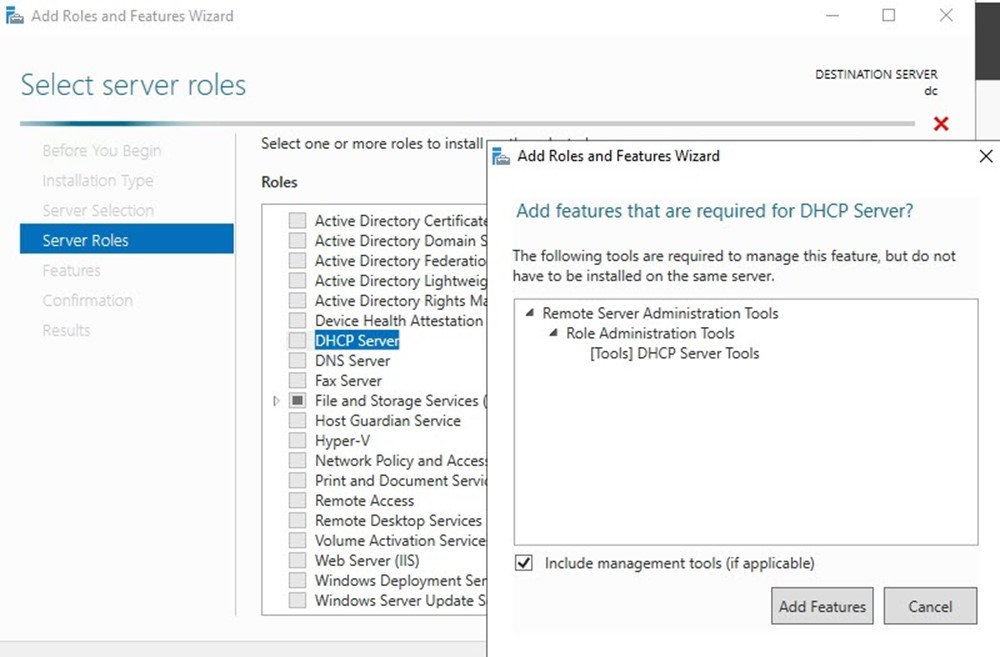Select the Active Directory Lightweight role checkbox
1000x657 pixels.
[x=297, y=281]
